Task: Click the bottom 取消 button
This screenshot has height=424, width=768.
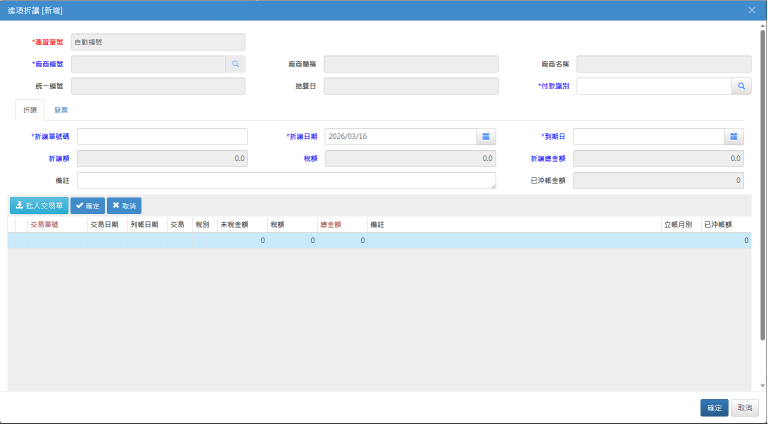Action: (x=744, y=408)
